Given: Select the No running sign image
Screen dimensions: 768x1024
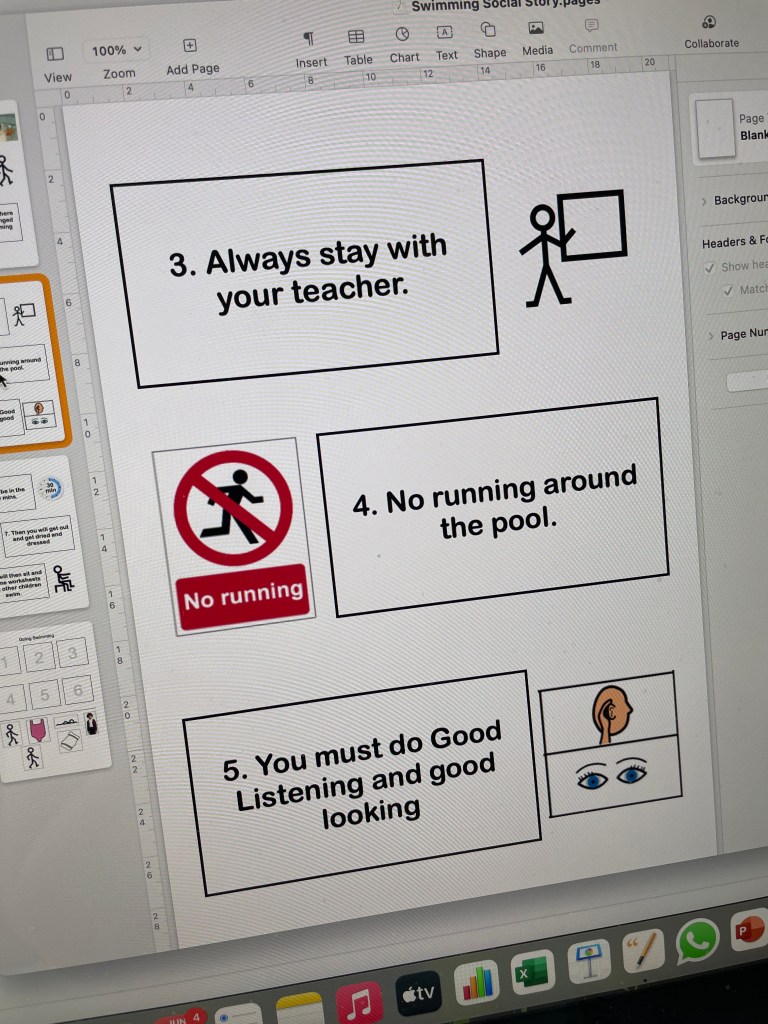Looking at the screenshot, I should coord(234,535).
